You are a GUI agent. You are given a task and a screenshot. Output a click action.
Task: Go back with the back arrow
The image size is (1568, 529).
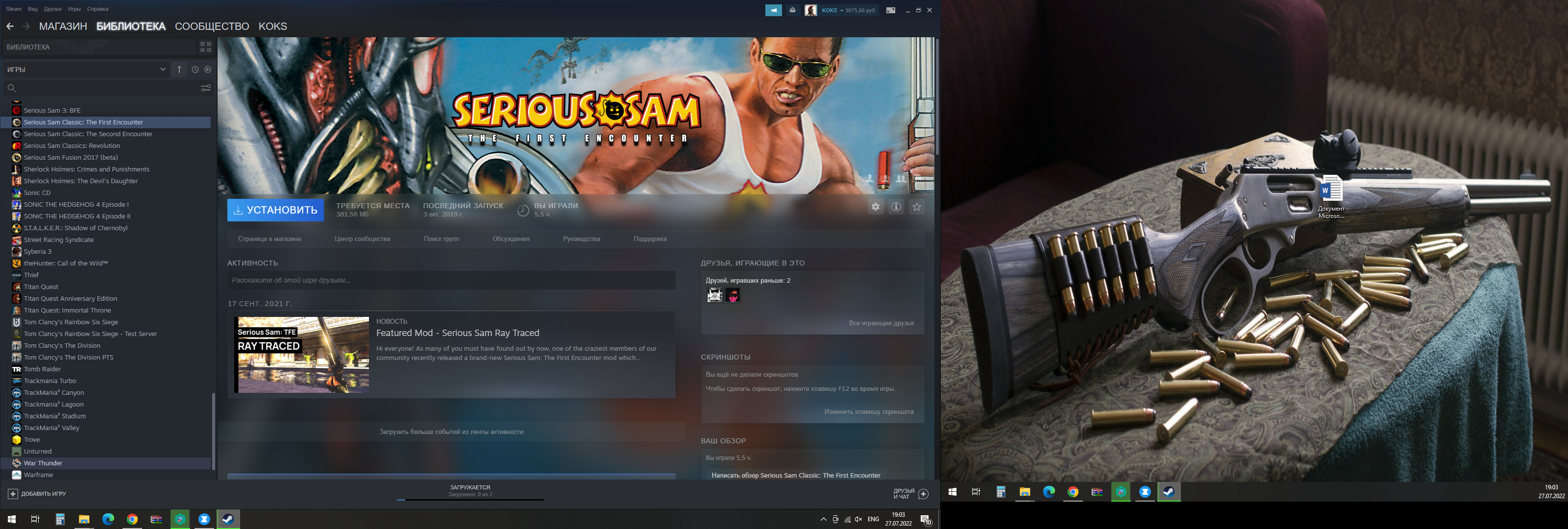click(10, 26)
